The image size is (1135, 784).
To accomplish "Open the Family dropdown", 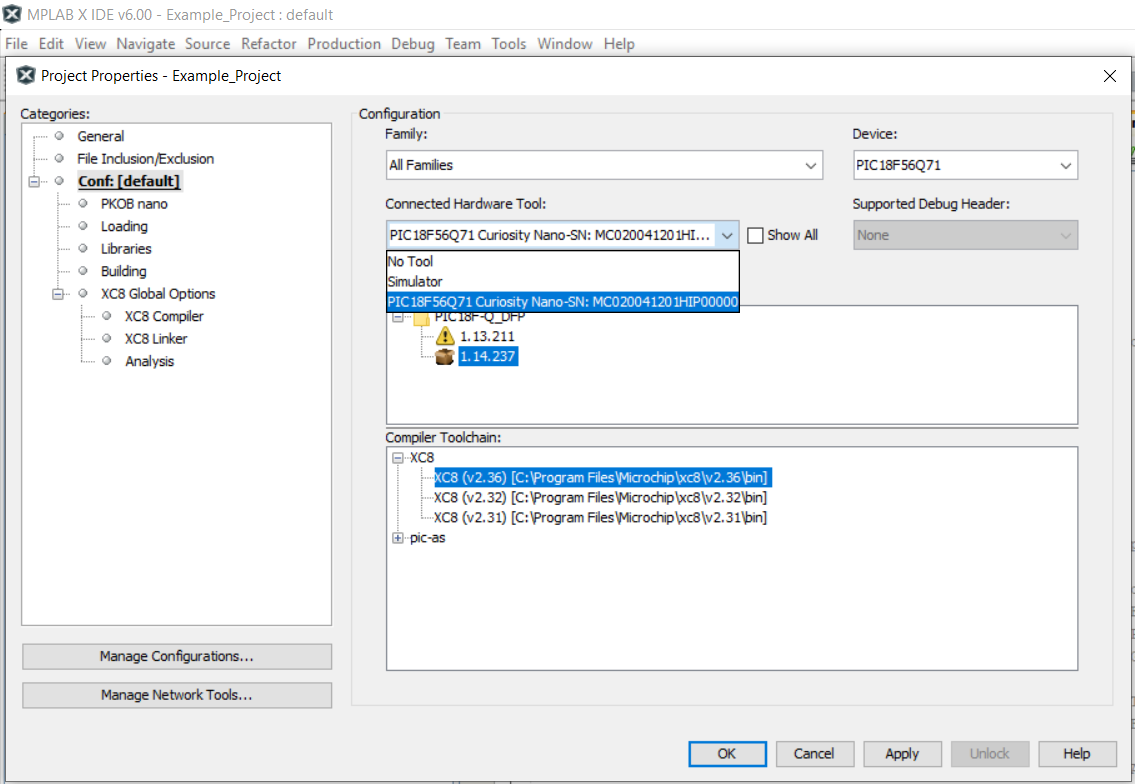I will click(810, 165).
